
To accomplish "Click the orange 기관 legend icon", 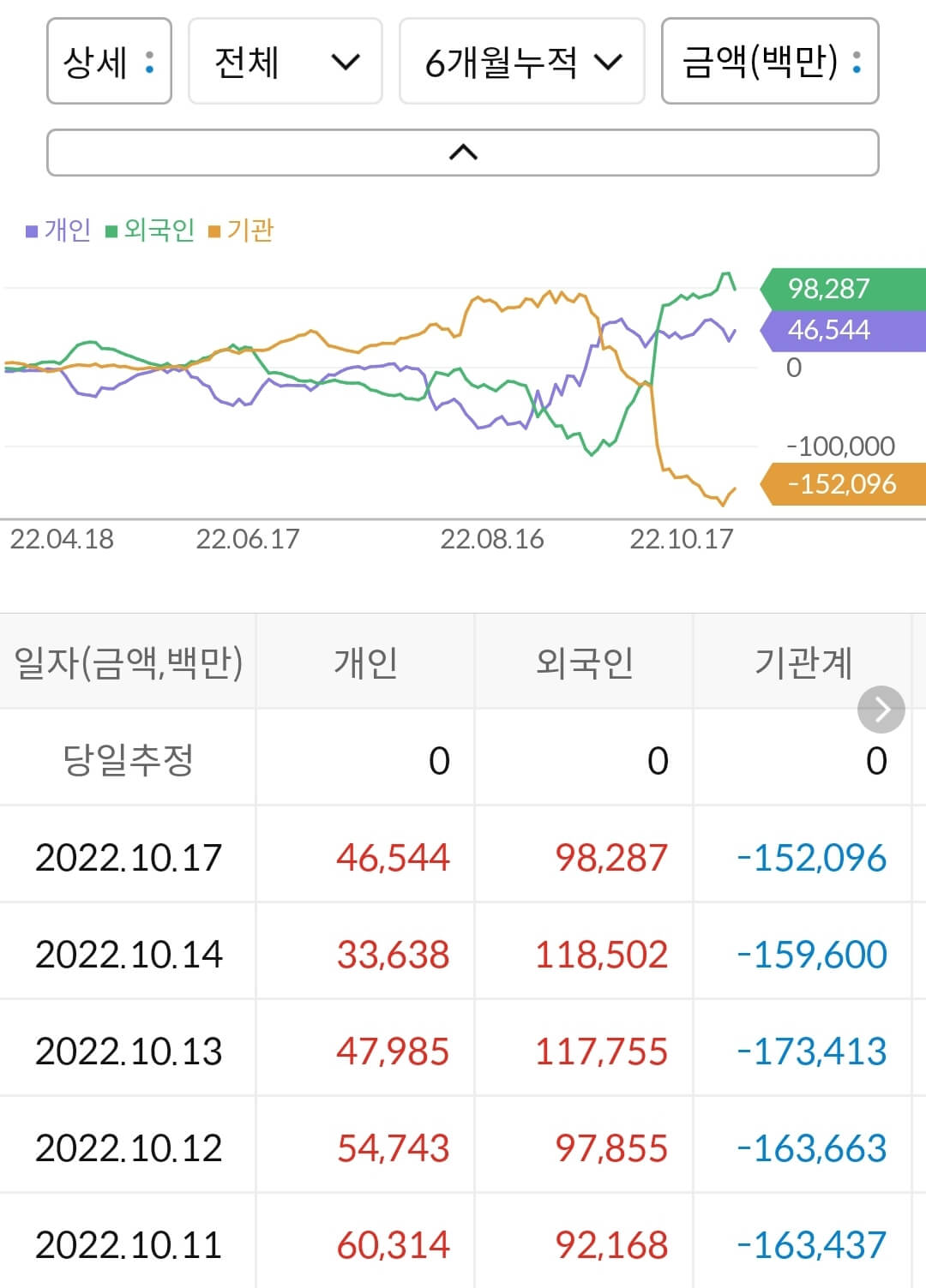I will coord(213,230).
